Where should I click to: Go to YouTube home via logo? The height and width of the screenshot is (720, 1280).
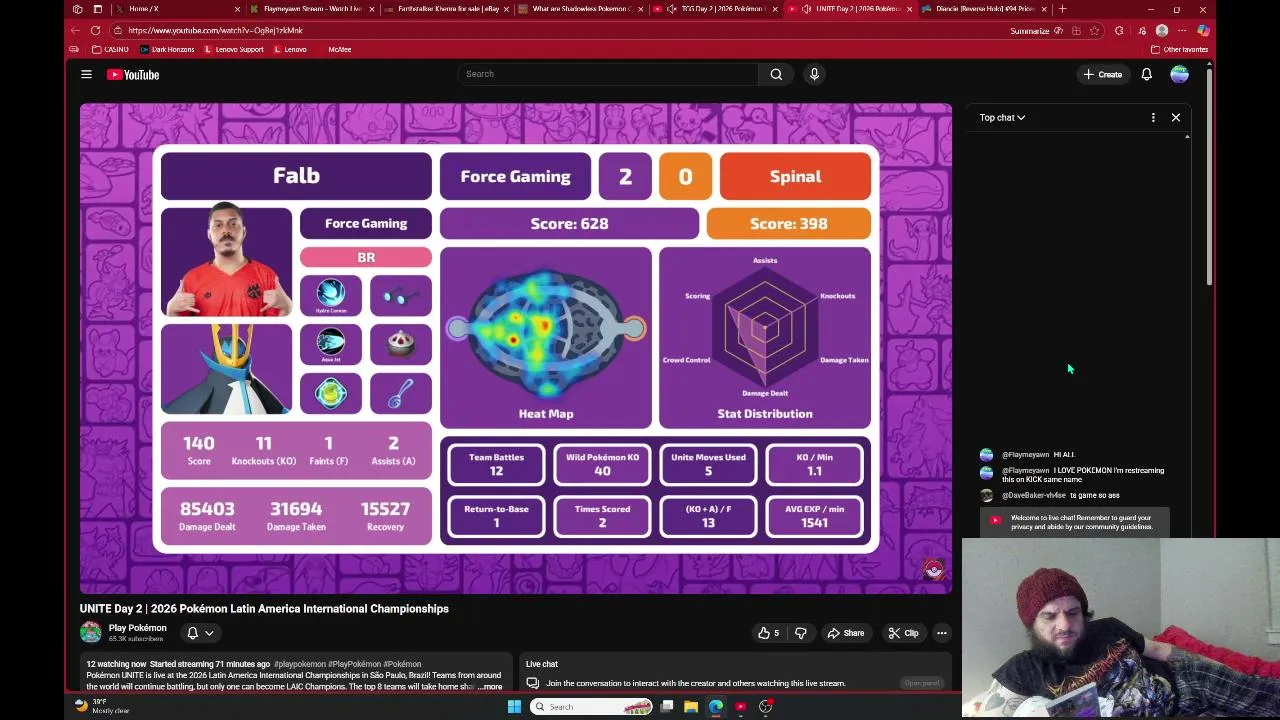point(133,74)
